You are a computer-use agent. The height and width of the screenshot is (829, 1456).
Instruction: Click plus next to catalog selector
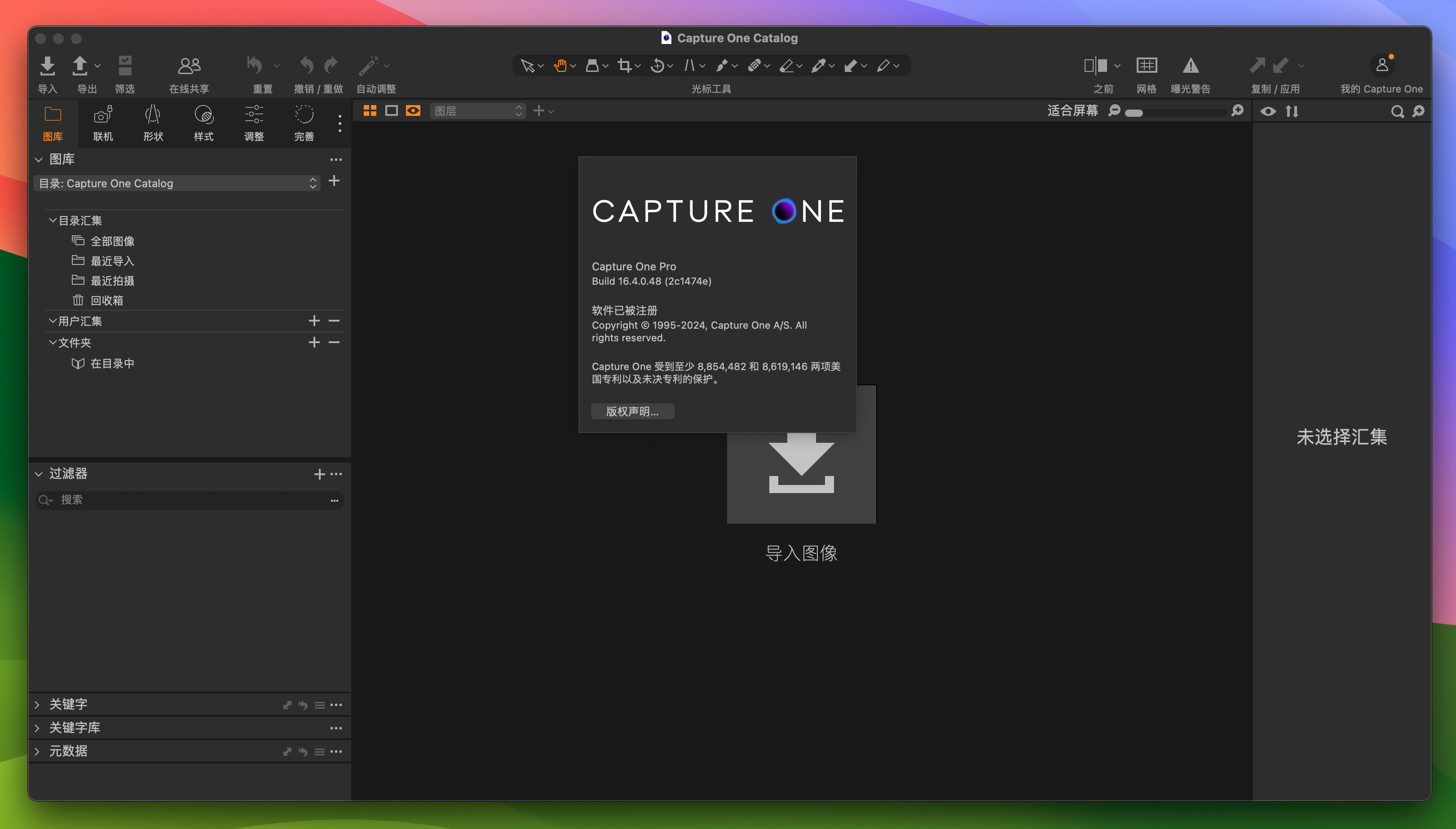coord(334,181)
